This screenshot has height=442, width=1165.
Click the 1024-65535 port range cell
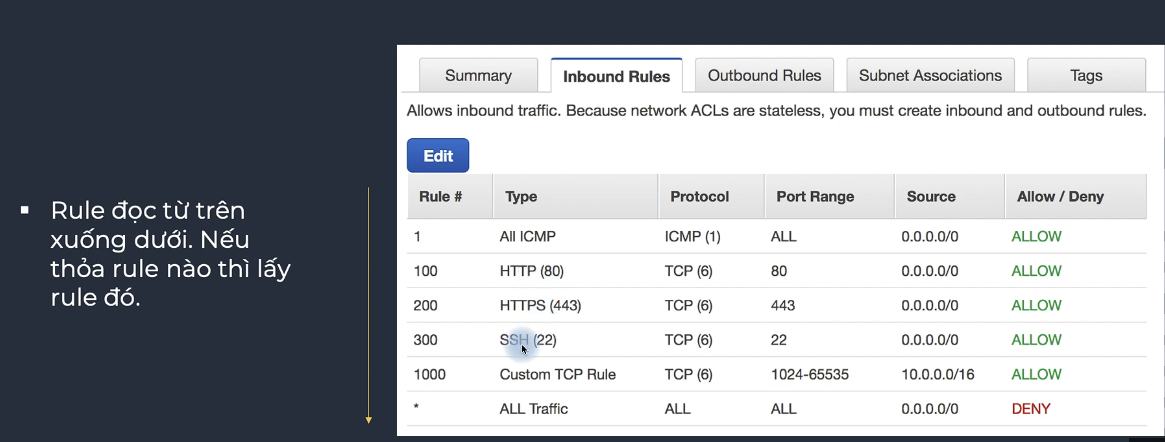coord(815,374)
